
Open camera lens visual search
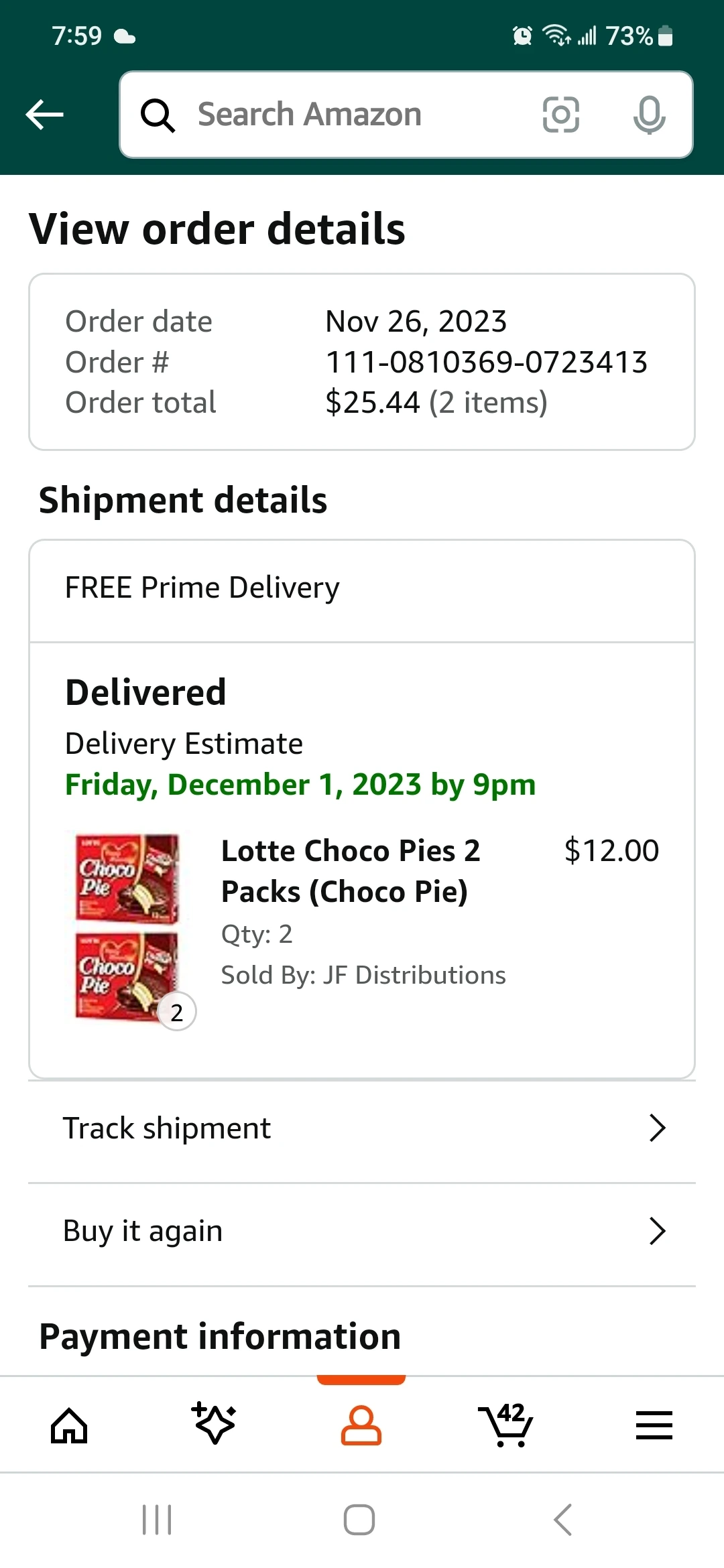click(x=560, y=115)
